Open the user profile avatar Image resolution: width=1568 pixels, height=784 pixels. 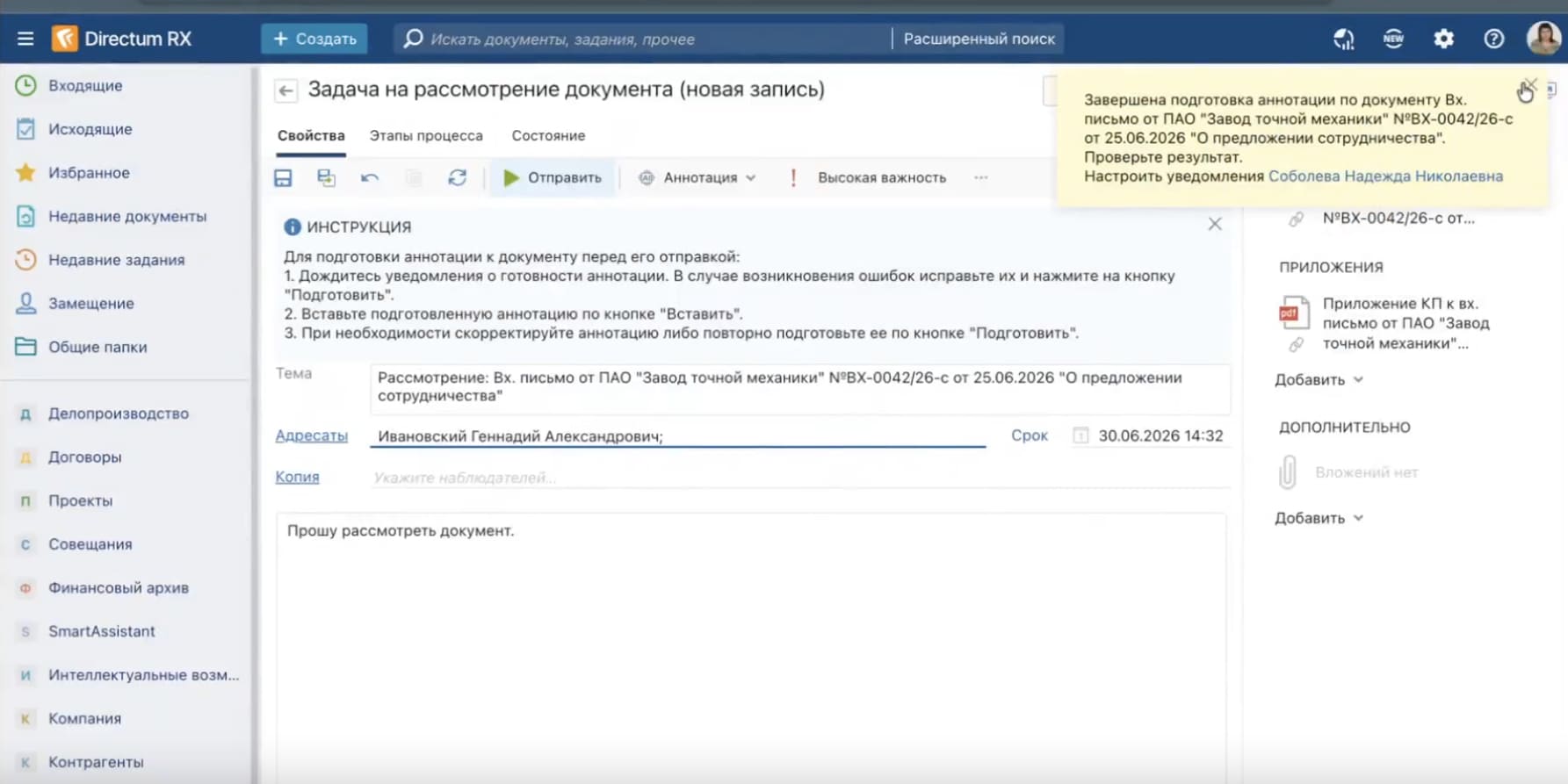pos(1543,38)
